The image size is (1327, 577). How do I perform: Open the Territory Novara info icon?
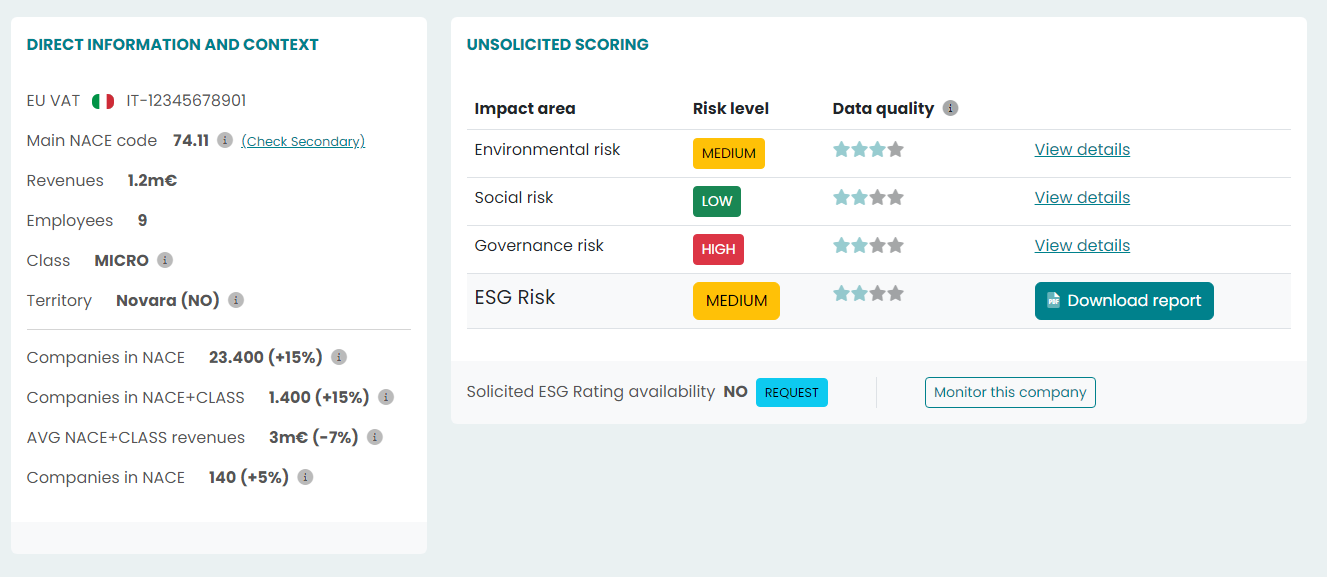[235, 300]
